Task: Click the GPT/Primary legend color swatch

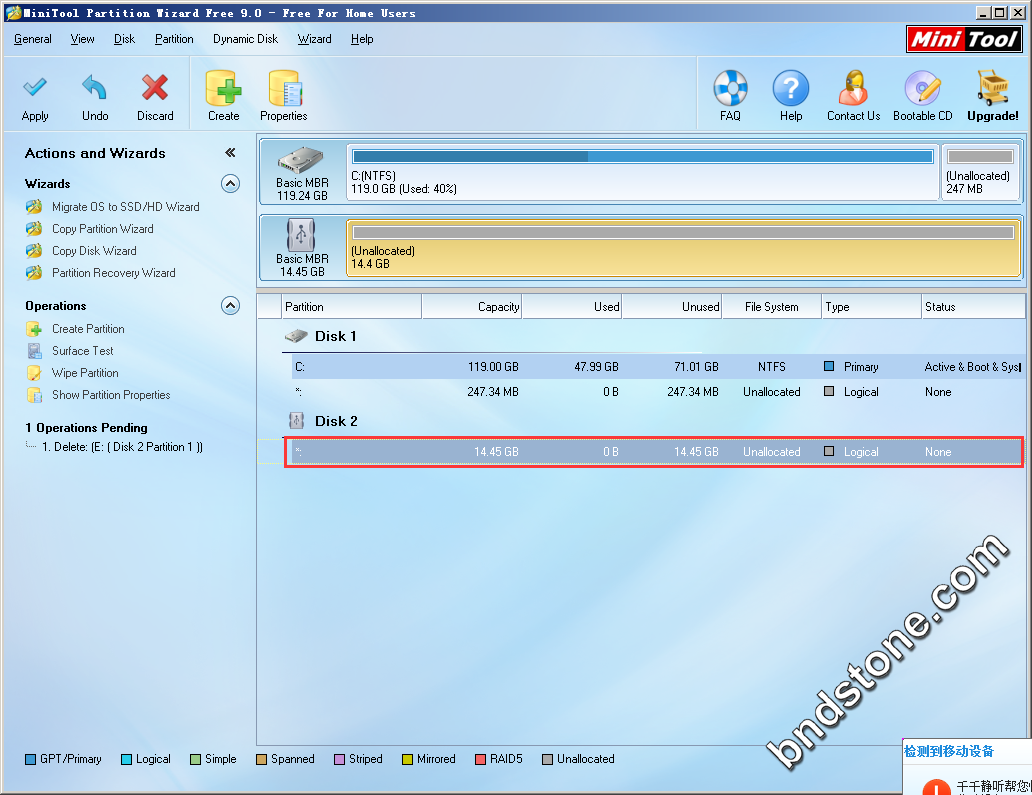Action: click(x=30, y=759)
